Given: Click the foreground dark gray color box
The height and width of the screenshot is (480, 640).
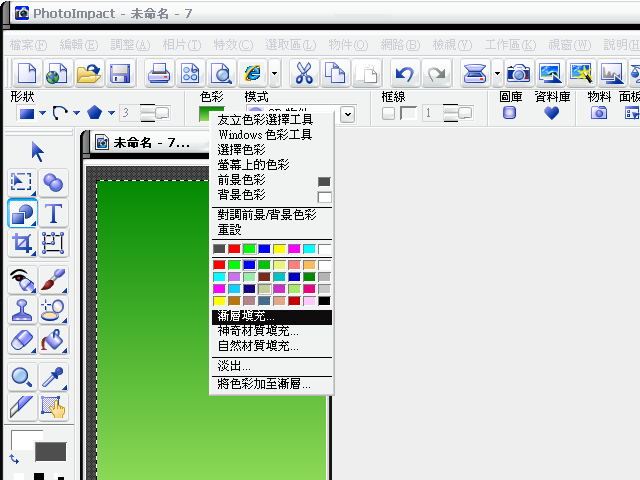Looking at the screenshot, I should (x=51, y=451).
